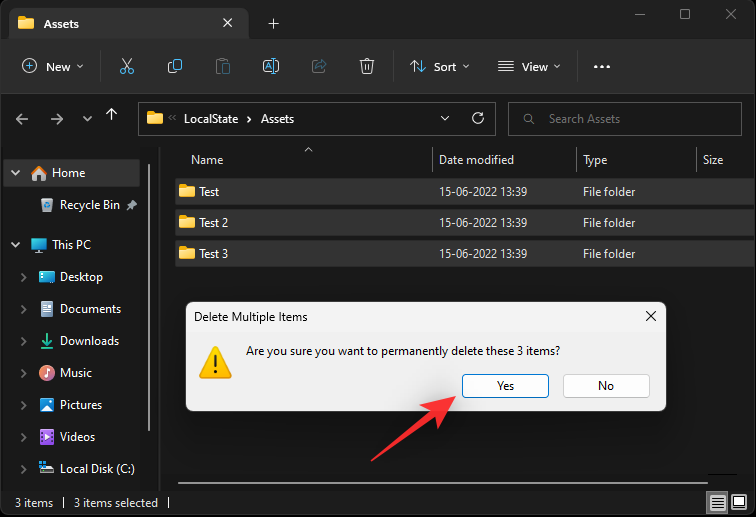The image size is (756, 517).
Task: Open the See more ellipsis menu
Action: tap(601, 66)
